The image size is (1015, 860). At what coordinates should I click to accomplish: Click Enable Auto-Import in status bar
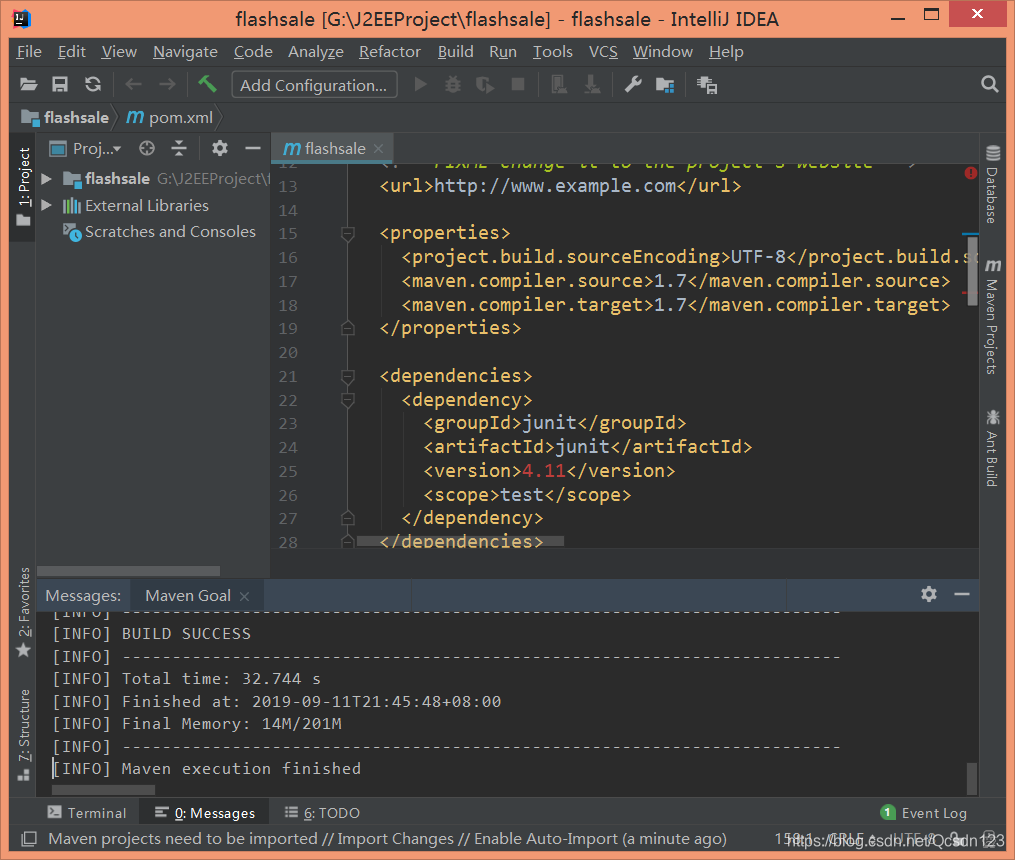pyautogui.click(x=546, y=839)
